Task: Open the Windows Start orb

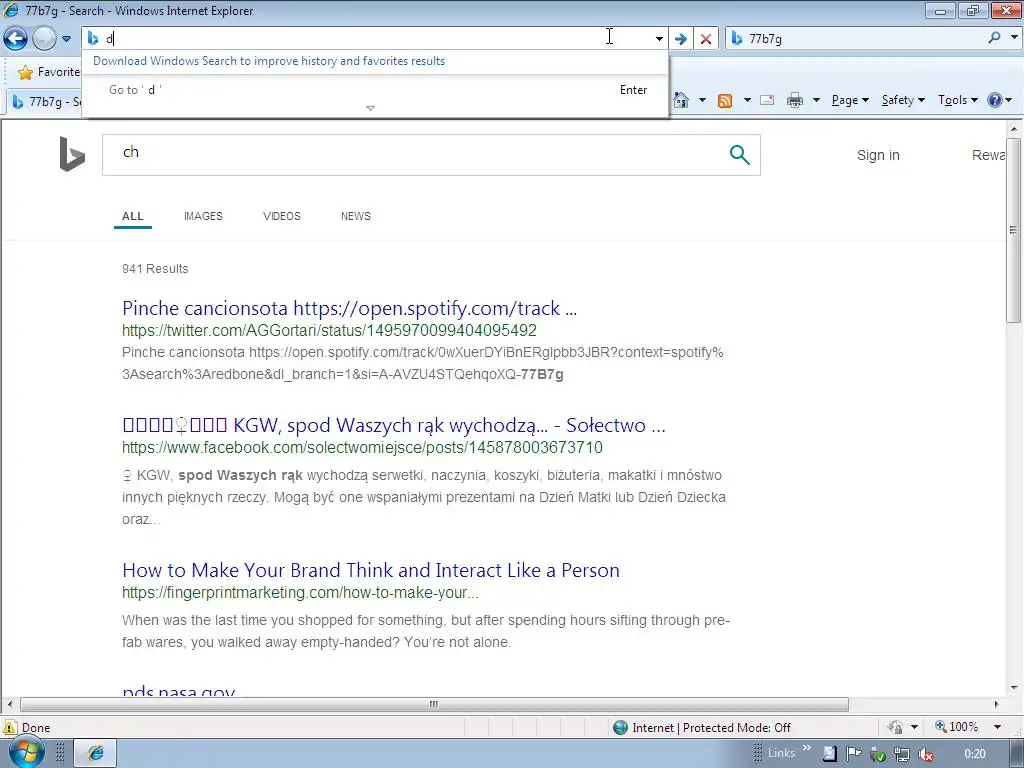Action: point(26,754)
